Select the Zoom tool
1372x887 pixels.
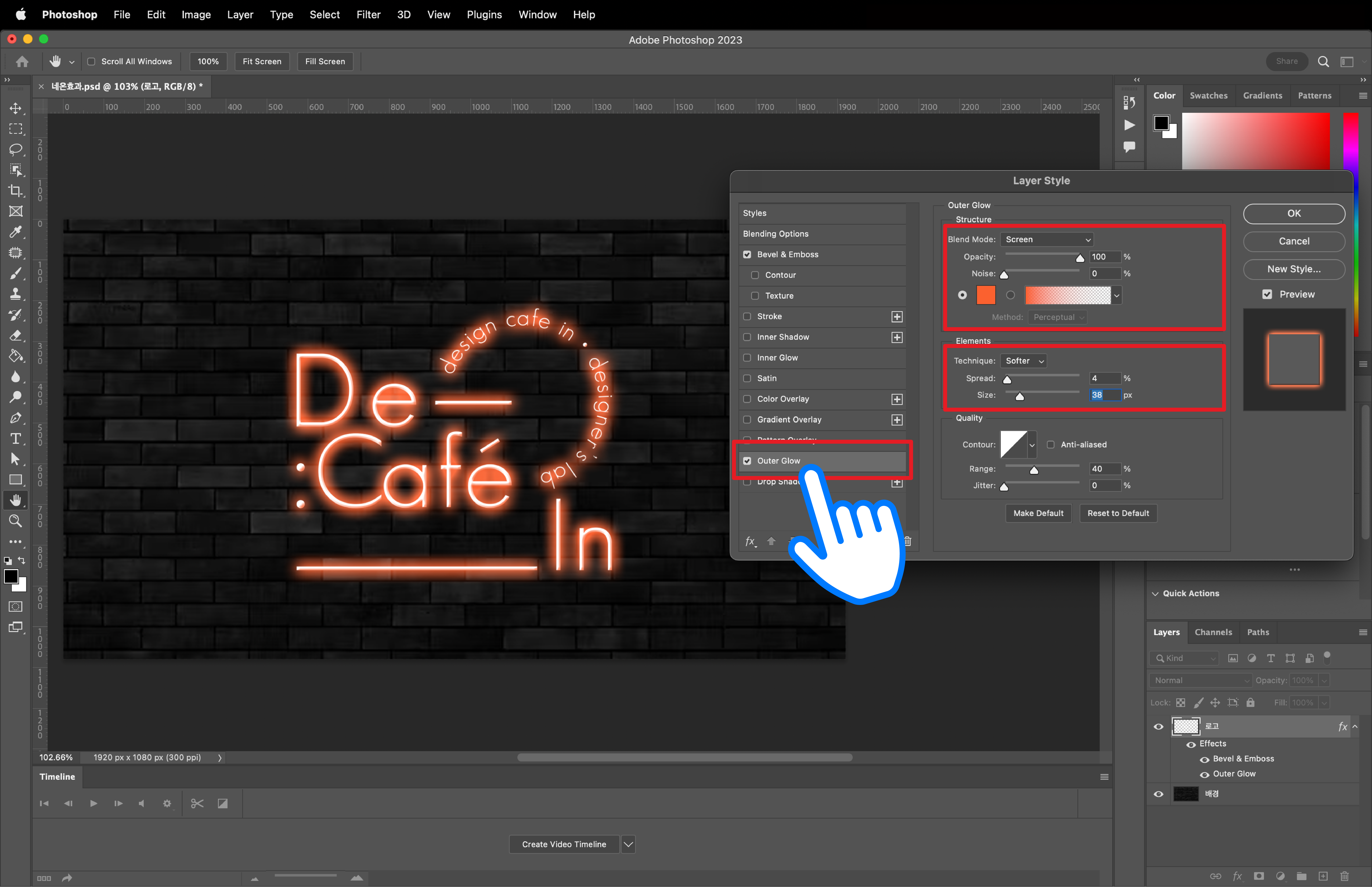click(x=16, y=521)
